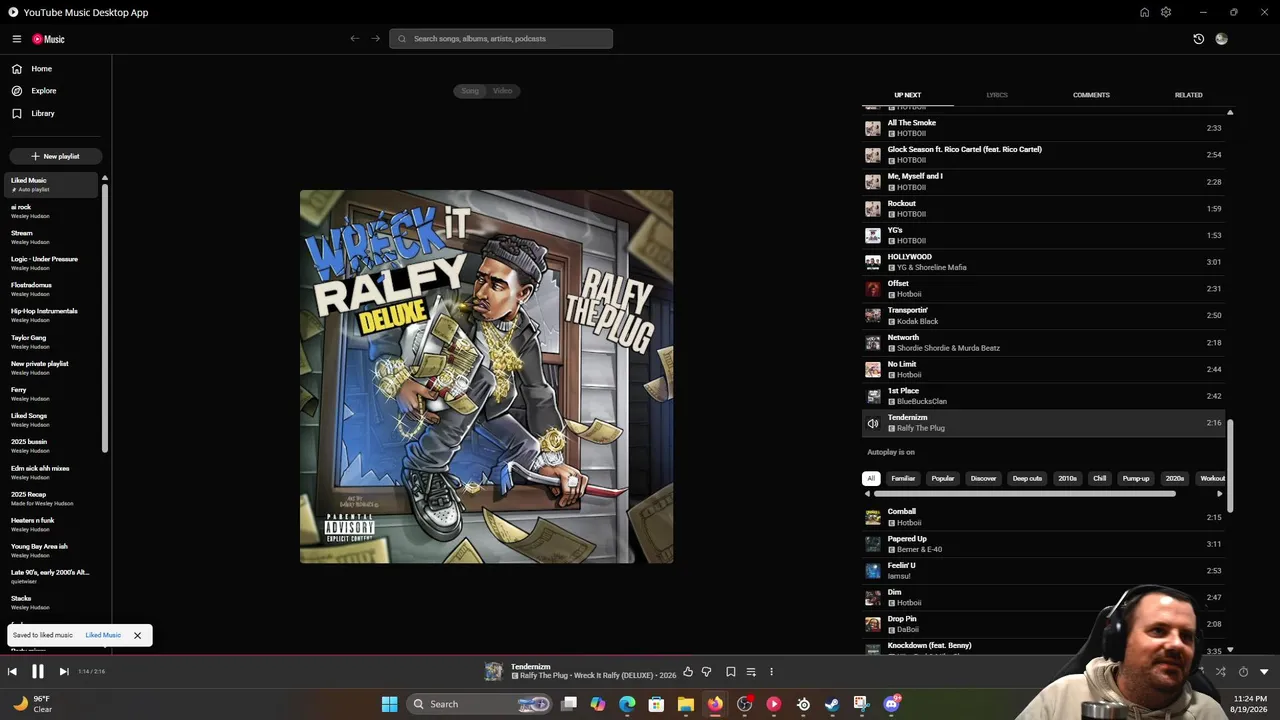Dislike the song with thumbs down
The width and height of the screenshot is (1280, 720).
707,672
